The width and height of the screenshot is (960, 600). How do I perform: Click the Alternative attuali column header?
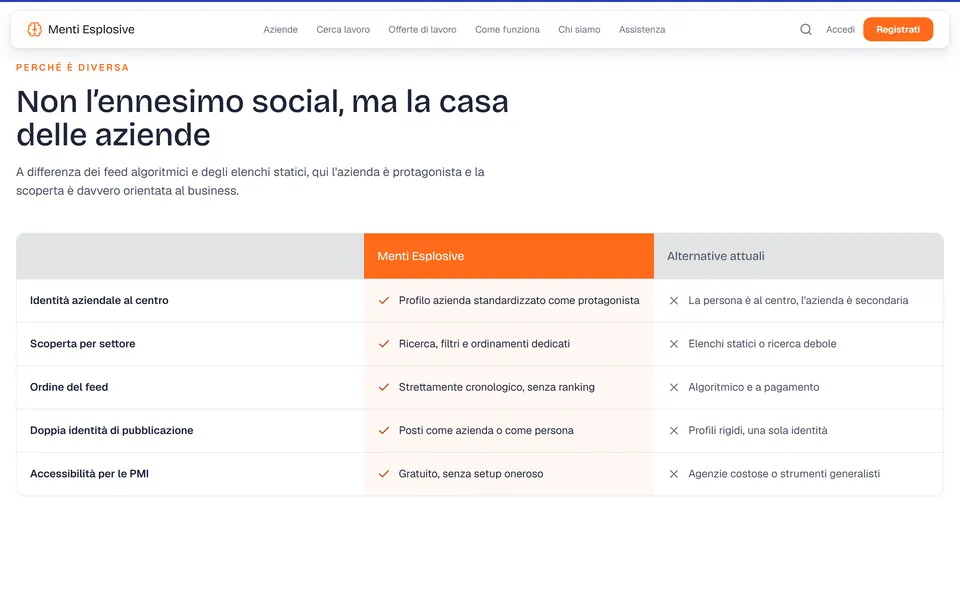point(798,256)
